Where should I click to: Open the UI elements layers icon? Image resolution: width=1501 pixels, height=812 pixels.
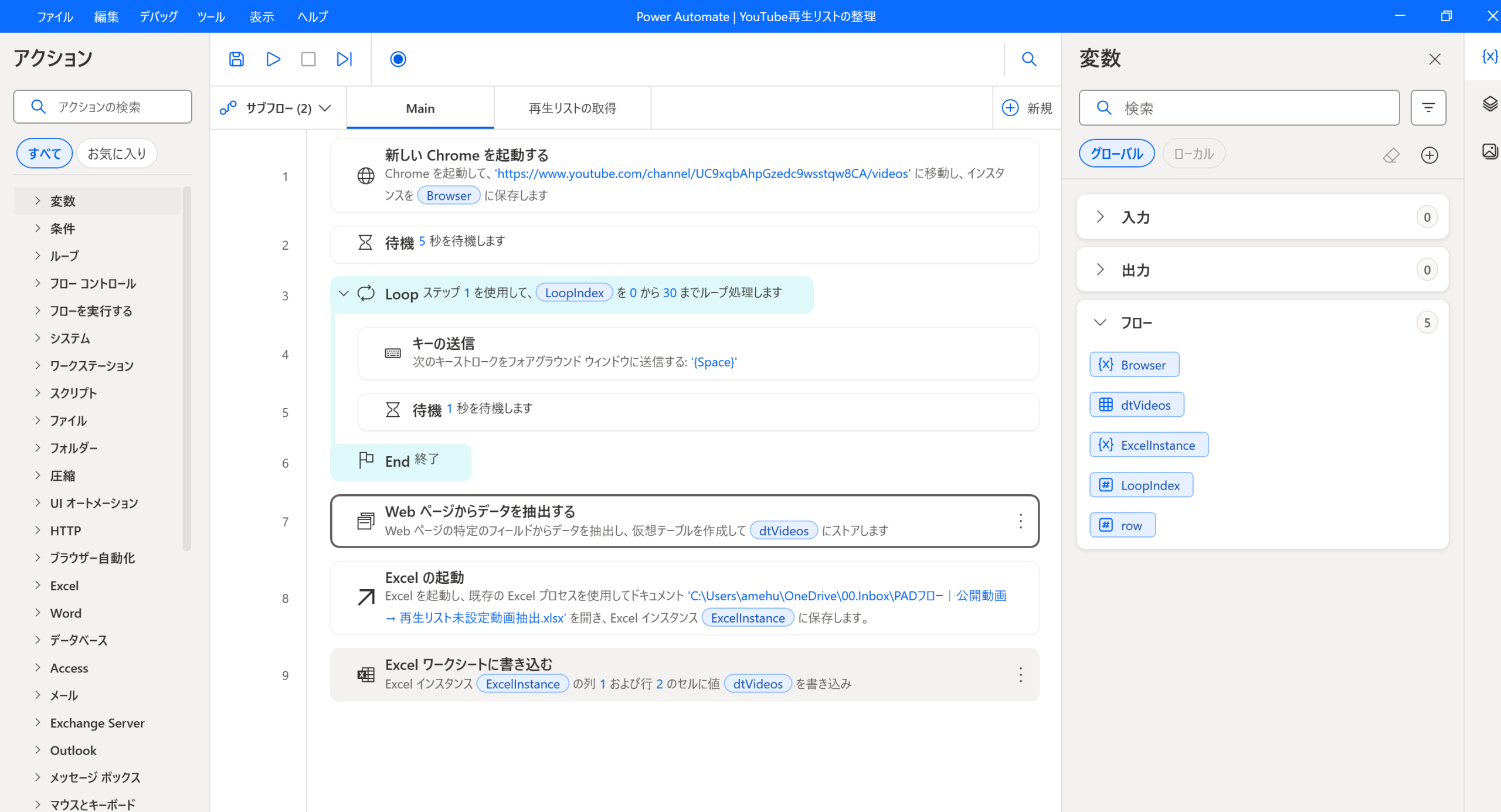coord(1489,104)
